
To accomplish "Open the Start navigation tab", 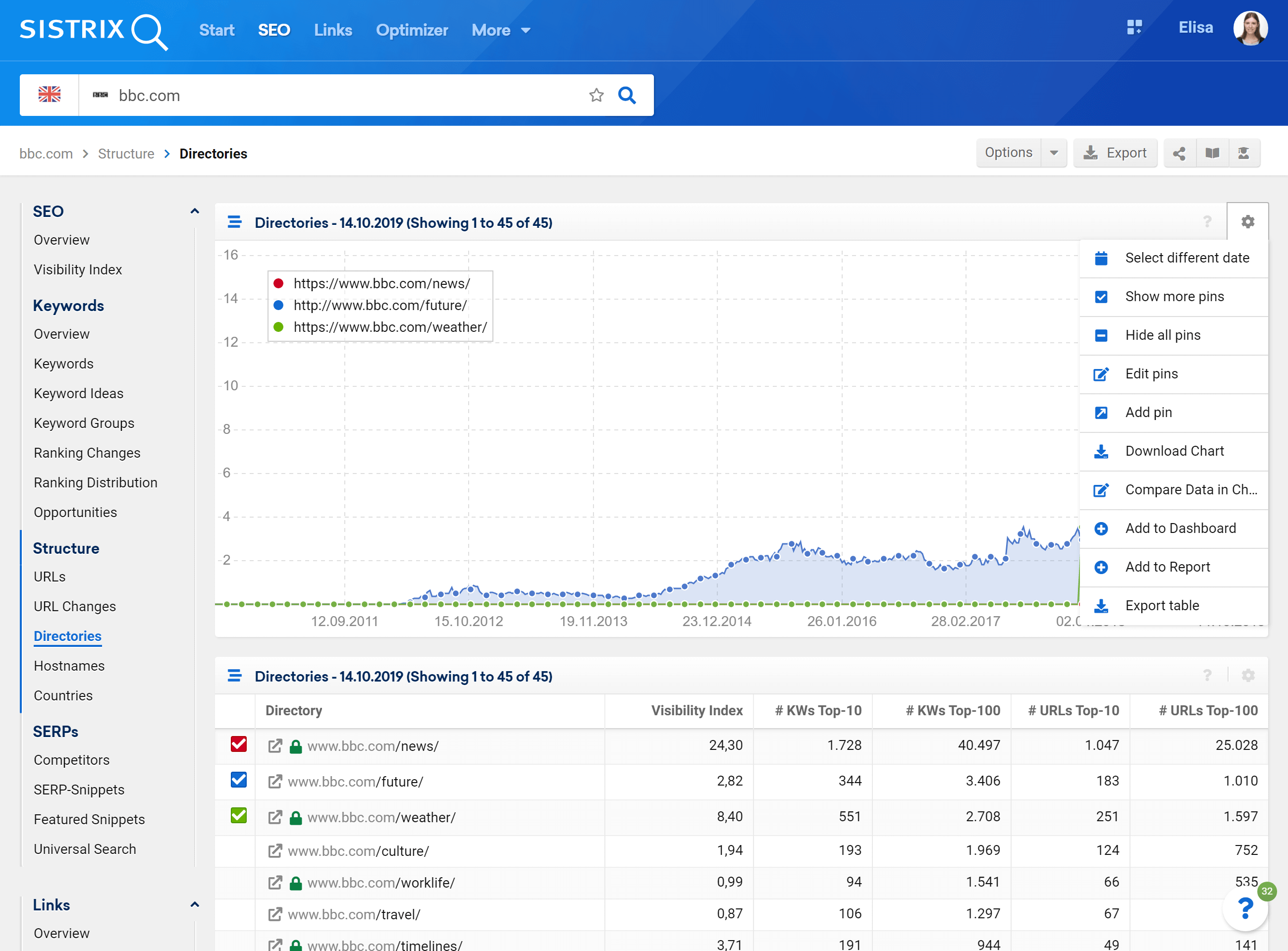I will tap(216, 30).
